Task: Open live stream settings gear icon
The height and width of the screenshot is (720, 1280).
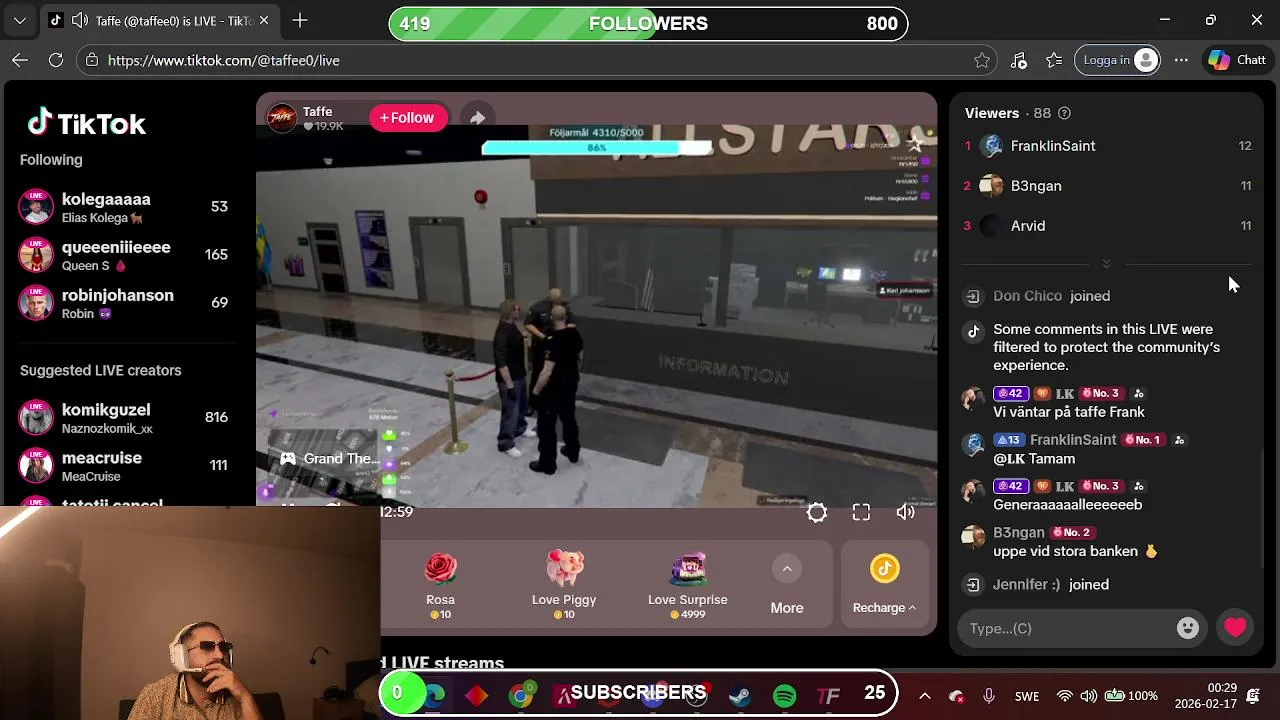Action: [x=817, y=513]
